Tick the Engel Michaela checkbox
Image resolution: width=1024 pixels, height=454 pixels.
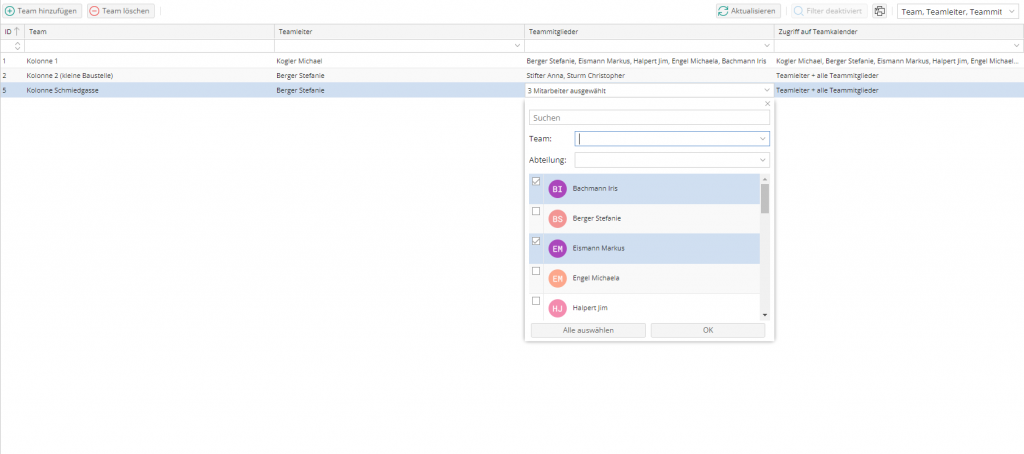[536, 271]
